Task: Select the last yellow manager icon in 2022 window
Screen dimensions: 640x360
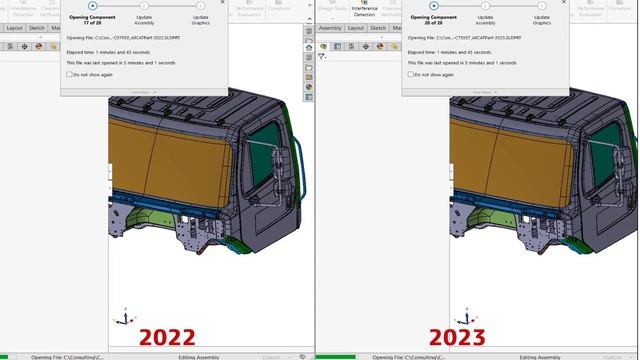Action: click(53, 47)
